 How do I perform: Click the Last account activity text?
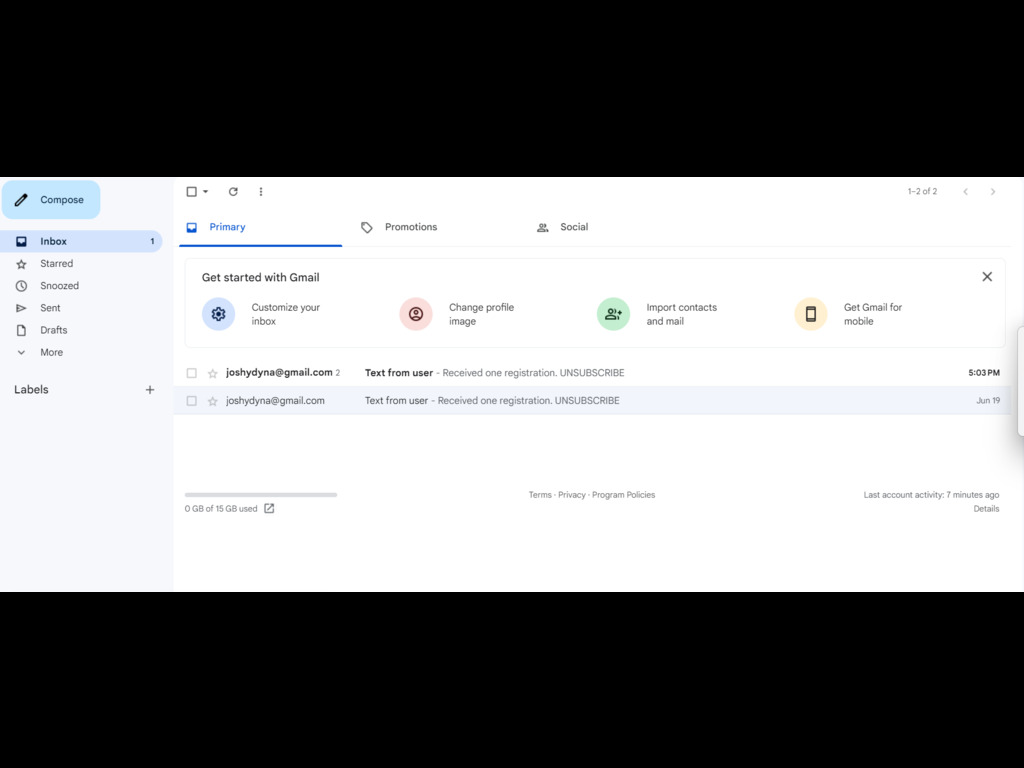click(x=931, y=495)
